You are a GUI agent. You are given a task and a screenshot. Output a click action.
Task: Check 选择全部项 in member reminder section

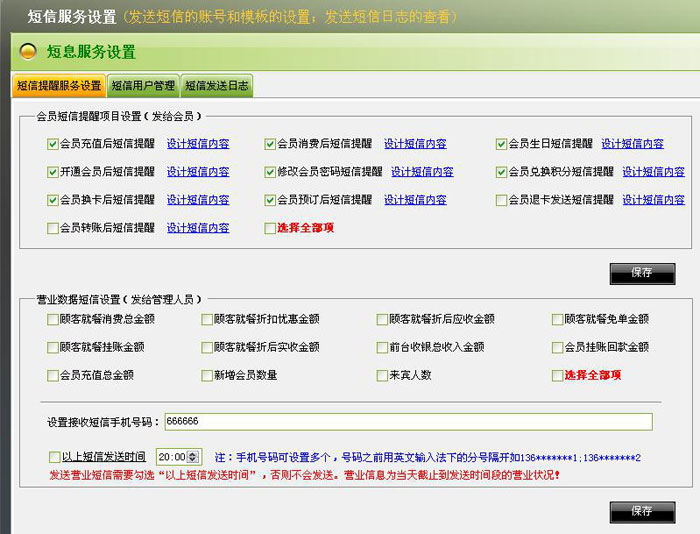click(270, 228)
